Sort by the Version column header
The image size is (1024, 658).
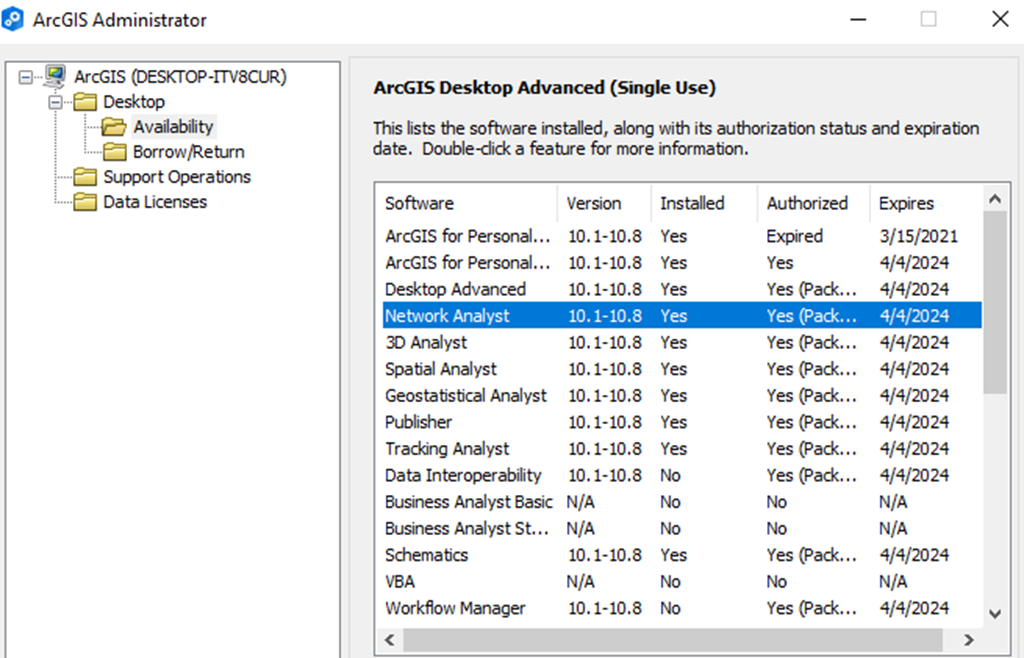603,204
